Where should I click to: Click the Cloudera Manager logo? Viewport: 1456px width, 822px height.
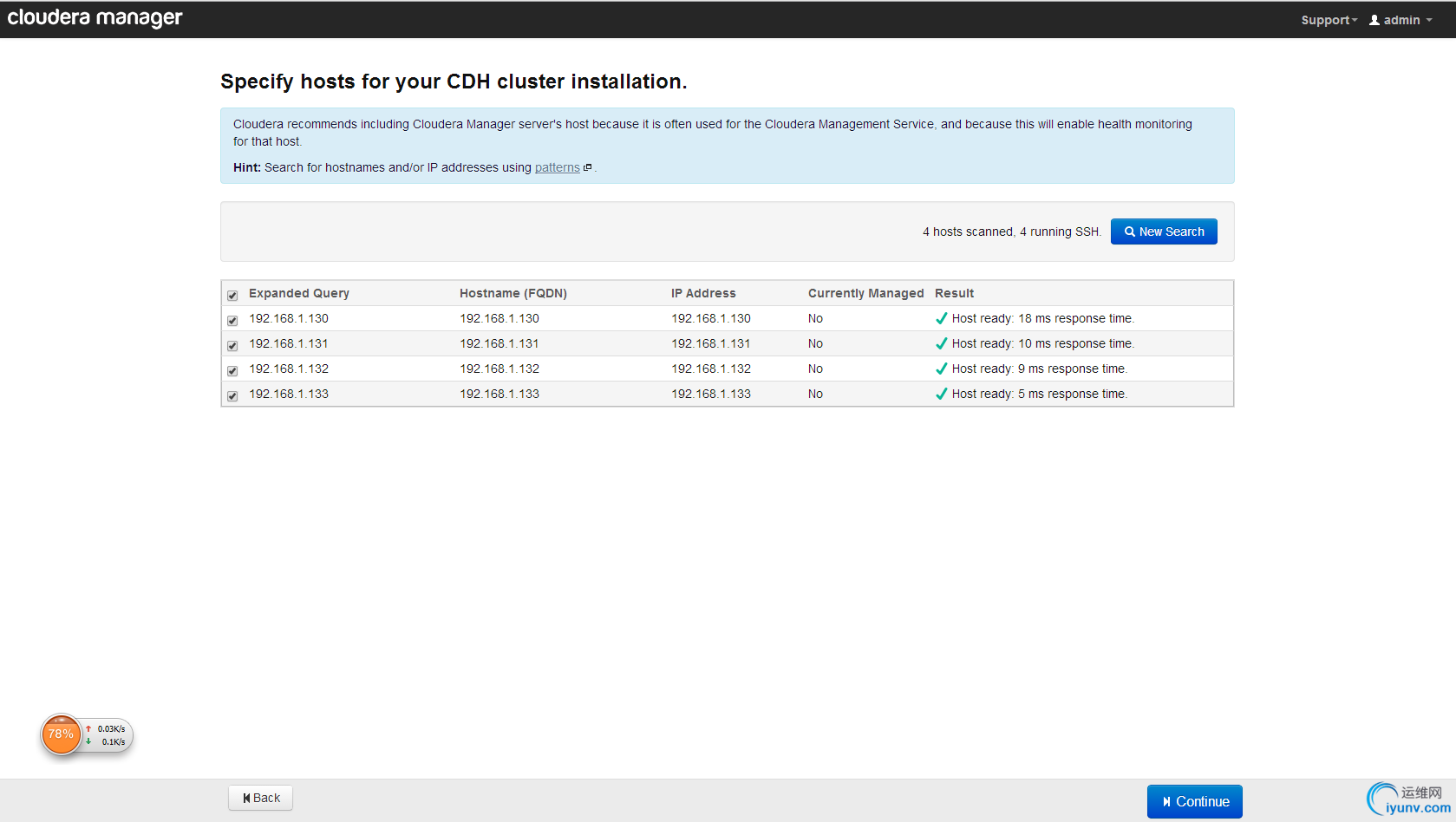95,18
